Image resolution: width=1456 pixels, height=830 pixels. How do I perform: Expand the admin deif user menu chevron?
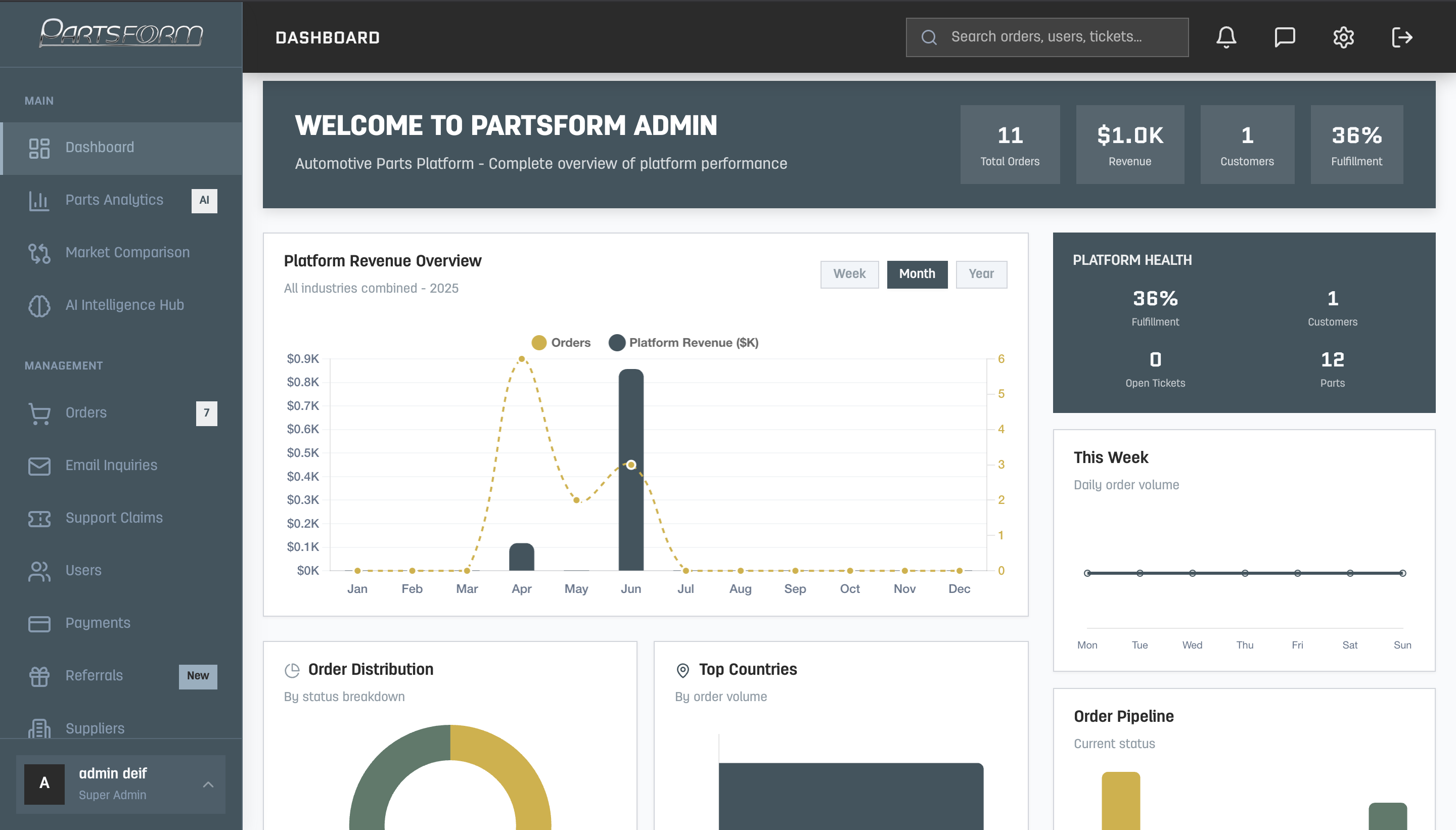(208, 785)
